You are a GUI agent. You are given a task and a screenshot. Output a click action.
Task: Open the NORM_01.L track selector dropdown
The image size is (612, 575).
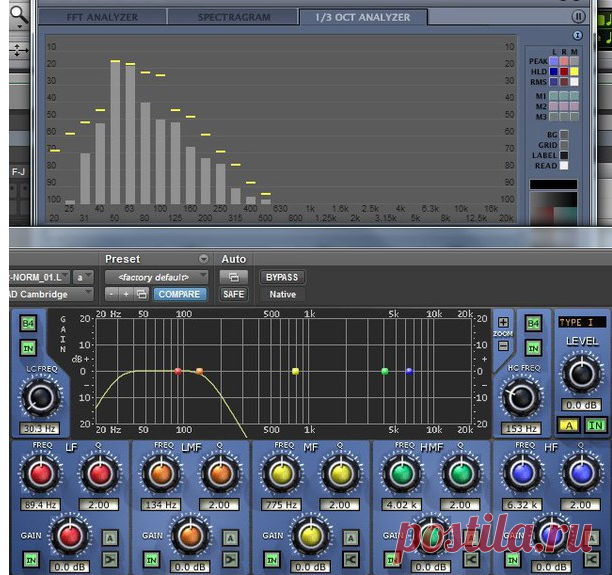(x=39, y=277)
